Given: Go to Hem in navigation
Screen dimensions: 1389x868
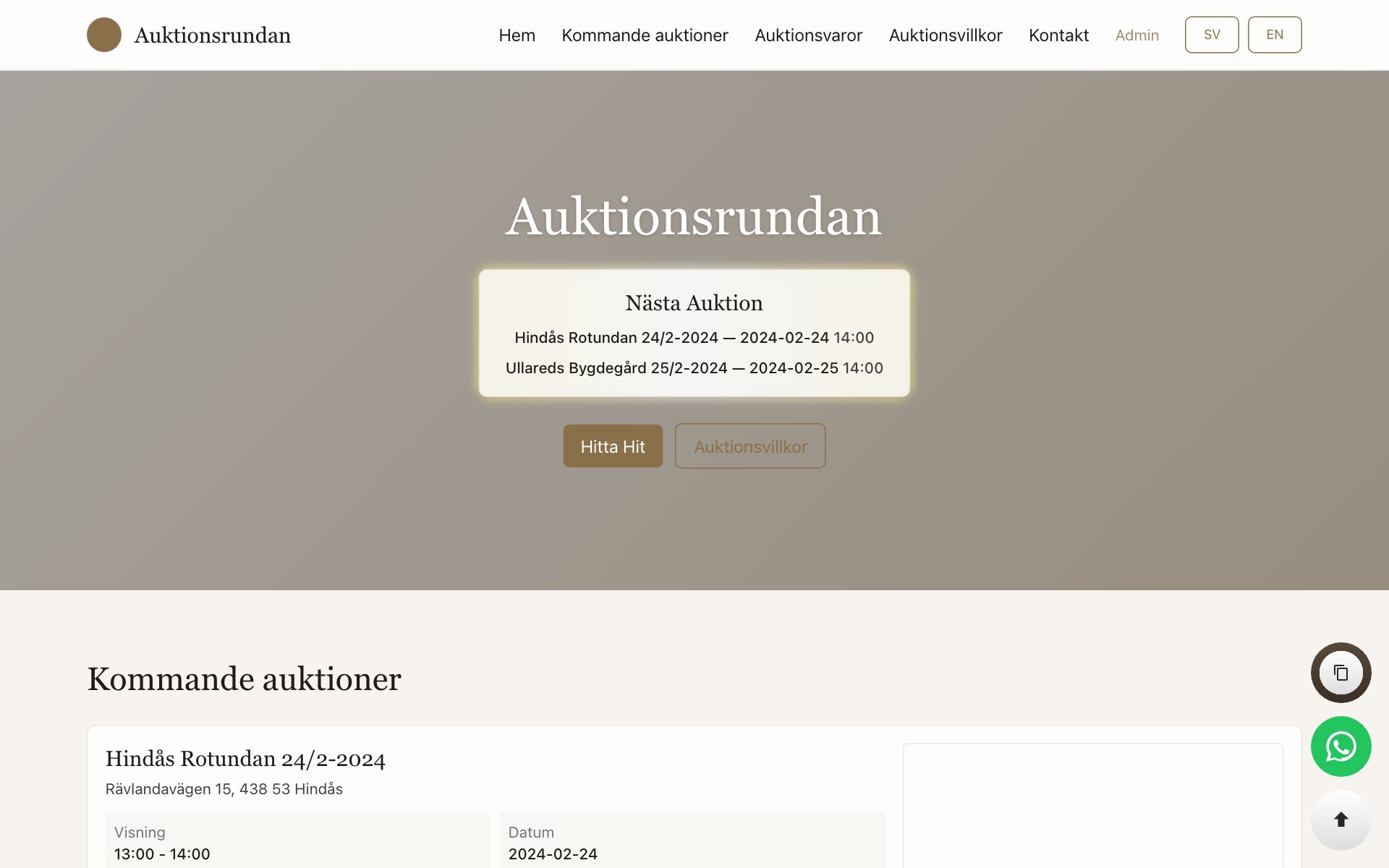Looking at the screenshot, I should pyautogui.click(x=517, y=35).
